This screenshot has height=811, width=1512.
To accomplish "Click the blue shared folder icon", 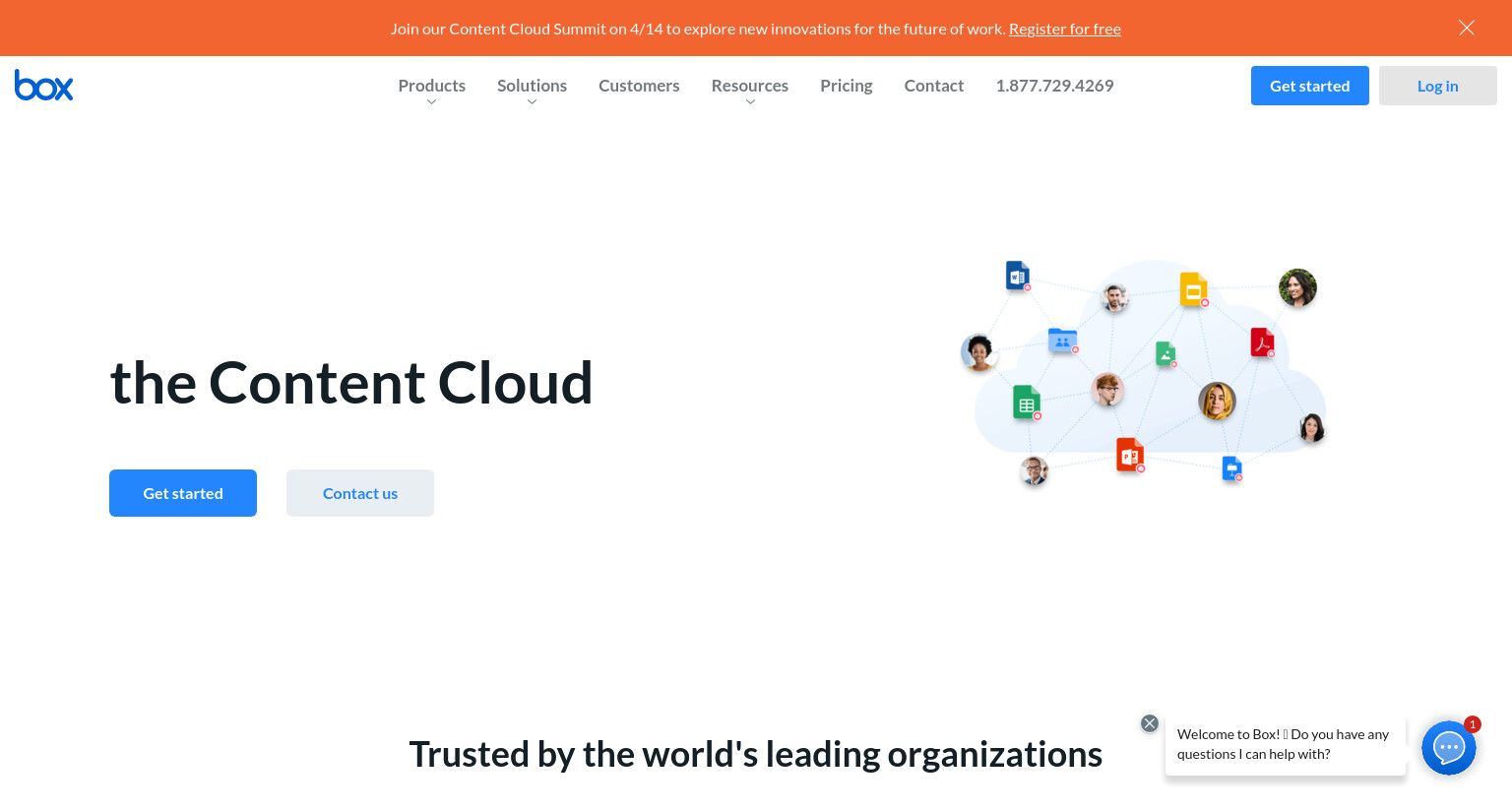I will coord(1063,341).
